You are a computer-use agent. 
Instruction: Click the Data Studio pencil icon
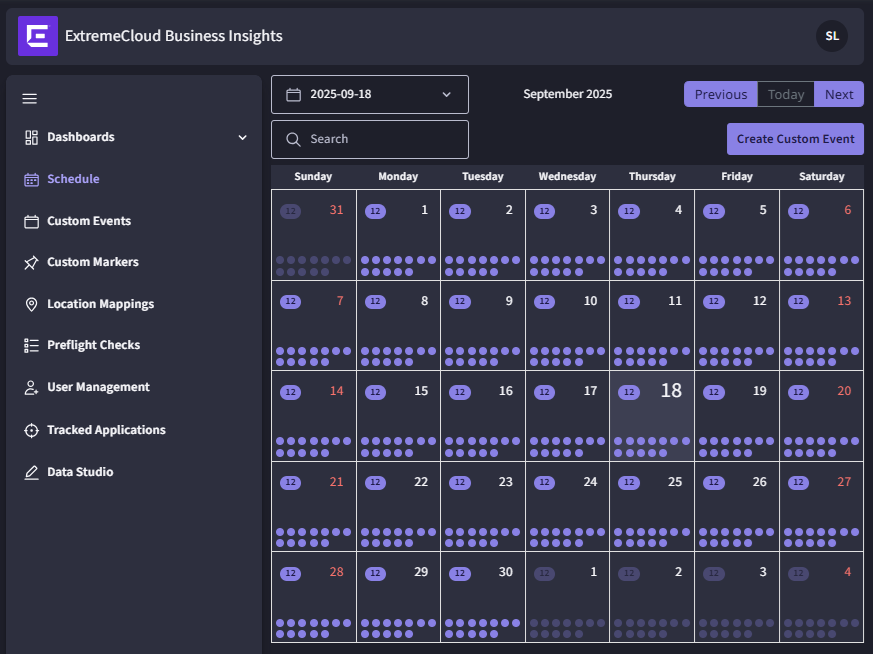tap(31, 472)
